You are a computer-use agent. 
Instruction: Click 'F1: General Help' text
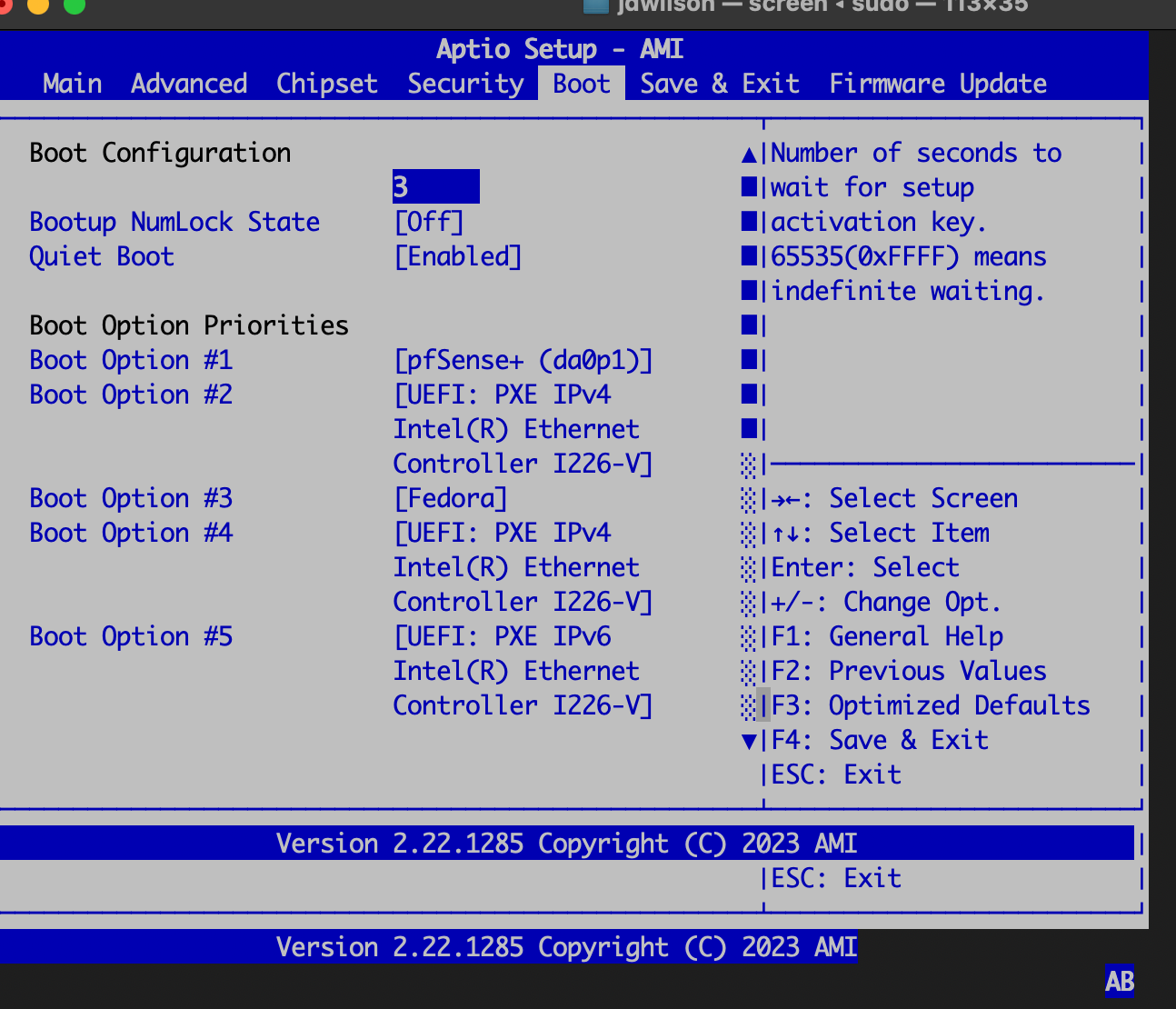click(x=887, y=636)
